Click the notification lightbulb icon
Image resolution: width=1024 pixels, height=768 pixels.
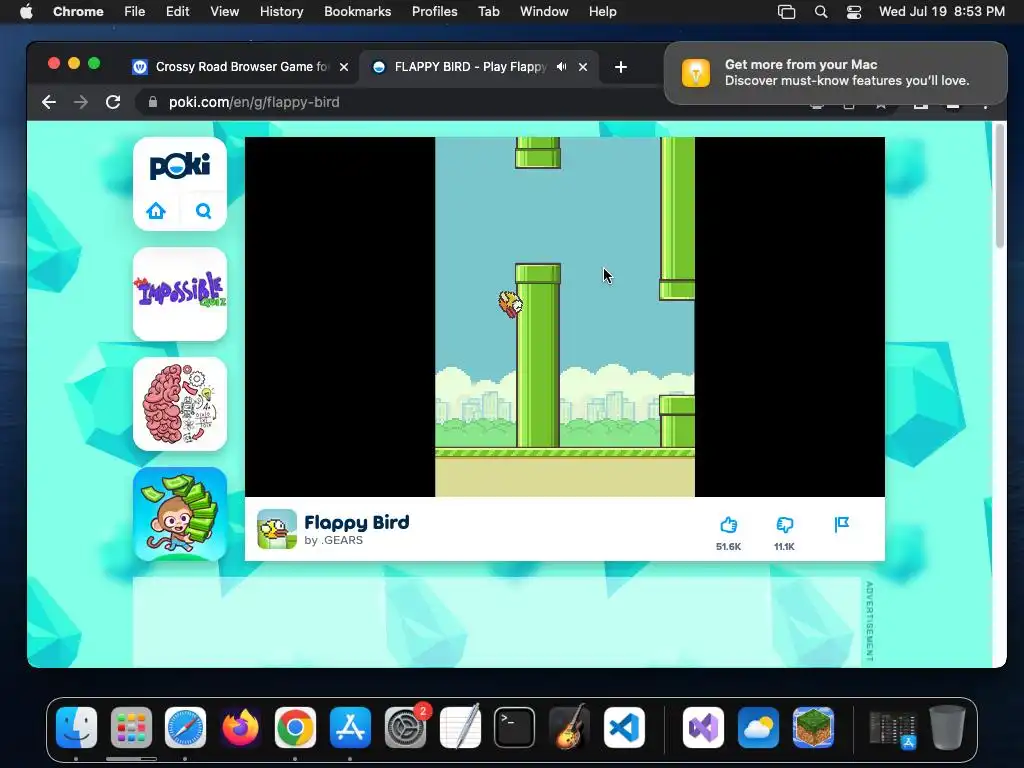point(696,72)
